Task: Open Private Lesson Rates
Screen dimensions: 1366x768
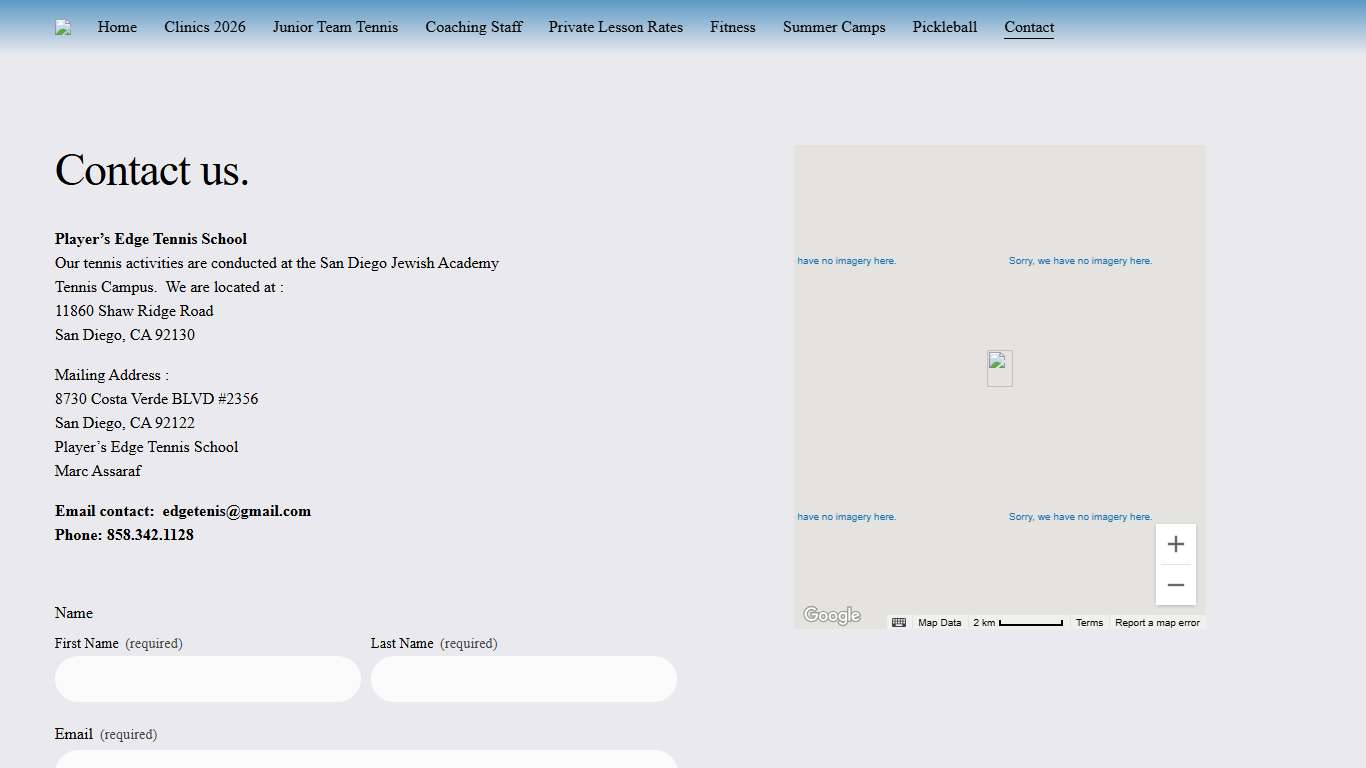Action: (x=615, y=27)
